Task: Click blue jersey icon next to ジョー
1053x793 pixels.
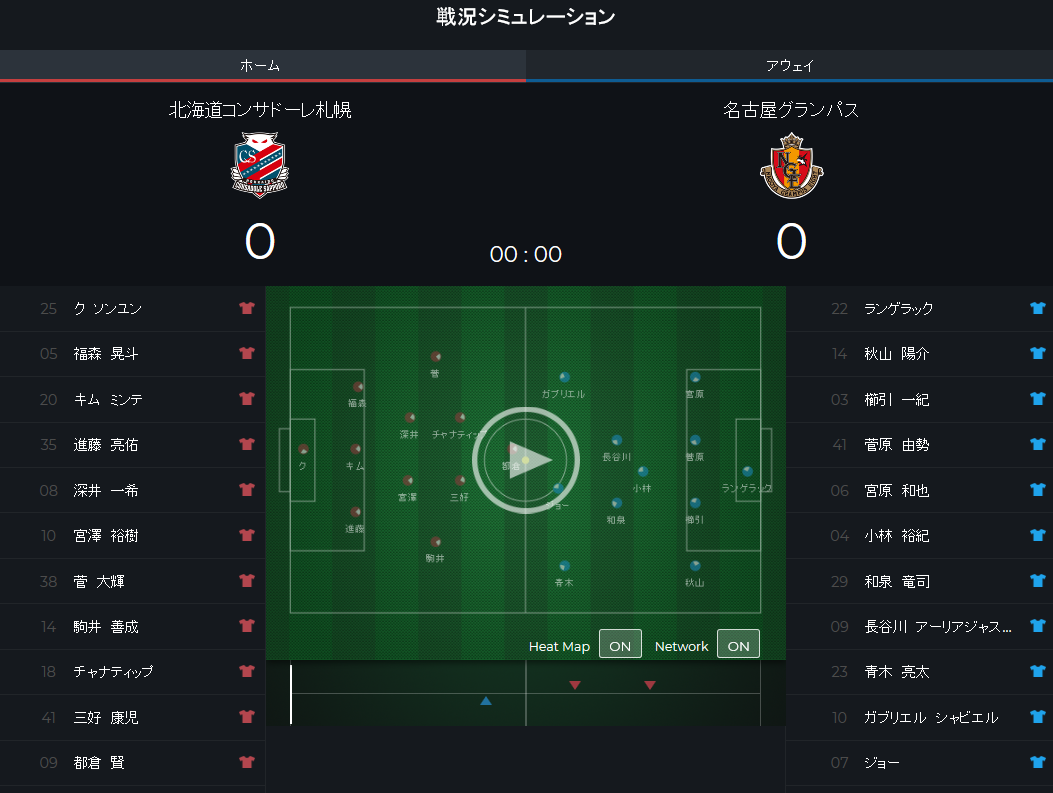Action: click(x=1038, y=762)
